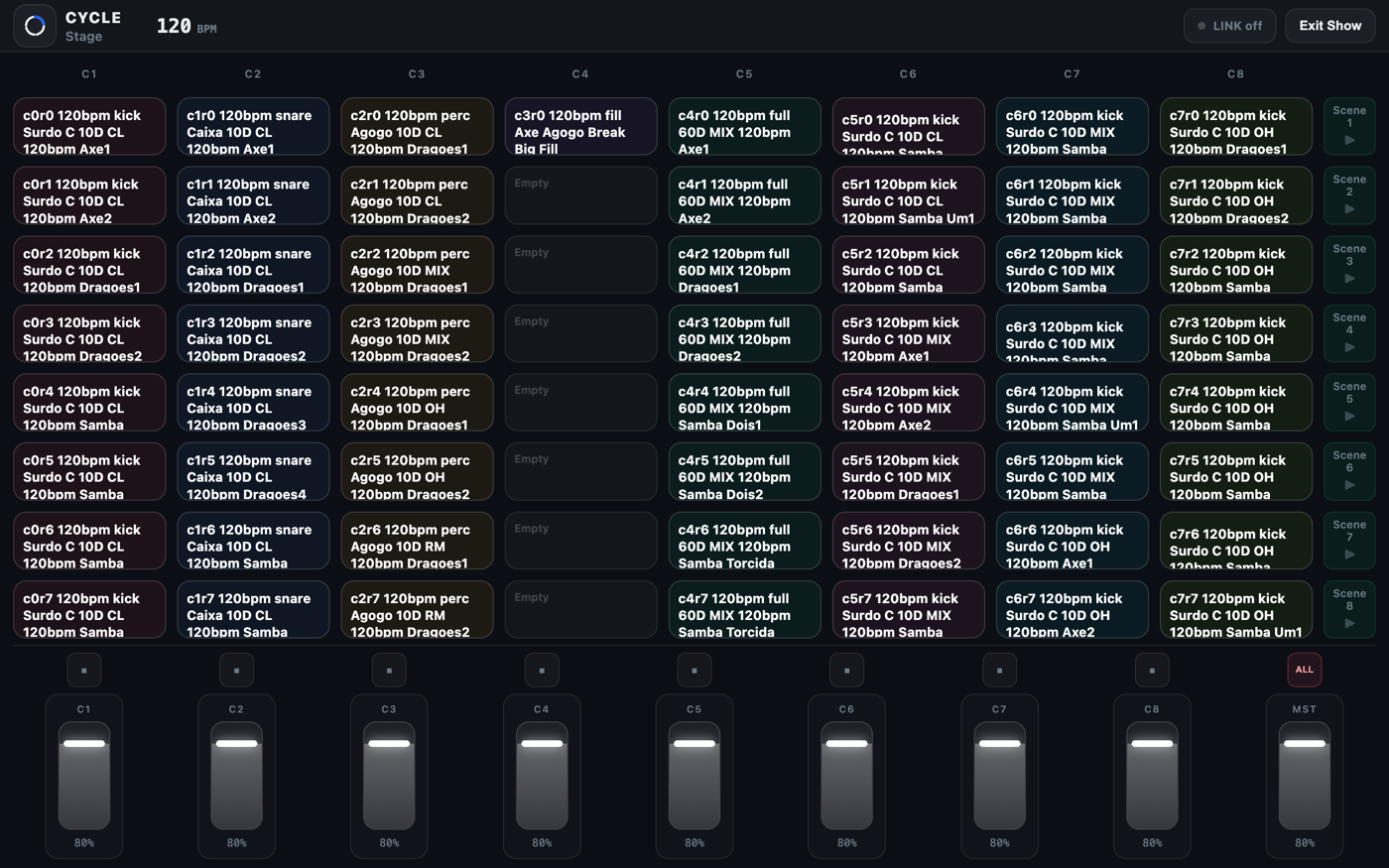Image resolution: width=1389 pixels, height=868 pixels.
Task: Stop channel C8 with its stop button
Action: 1152,671
